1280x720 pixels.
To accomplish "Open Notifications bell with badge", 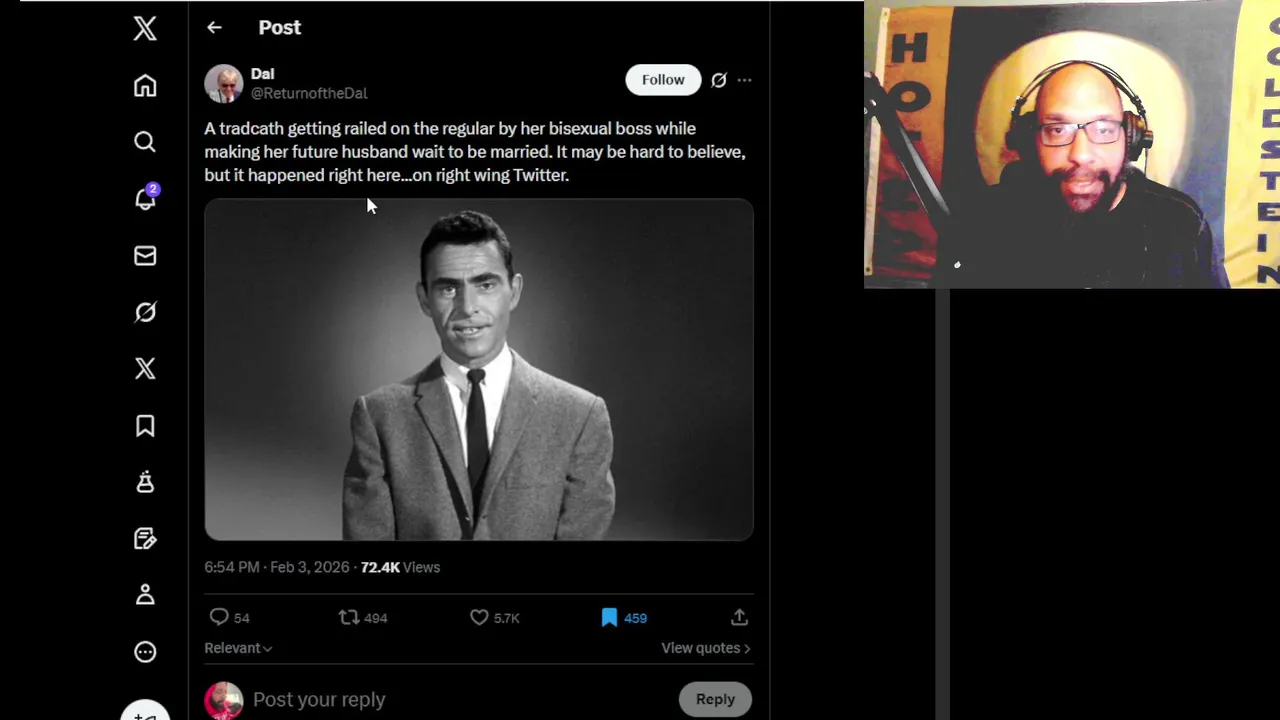I will click(x=145, y=199).
